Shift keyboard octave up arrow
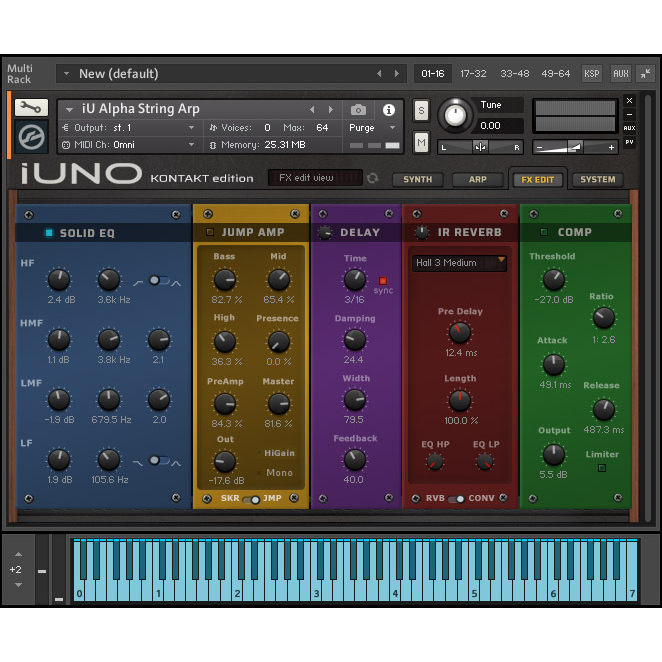 coord(18,554)
